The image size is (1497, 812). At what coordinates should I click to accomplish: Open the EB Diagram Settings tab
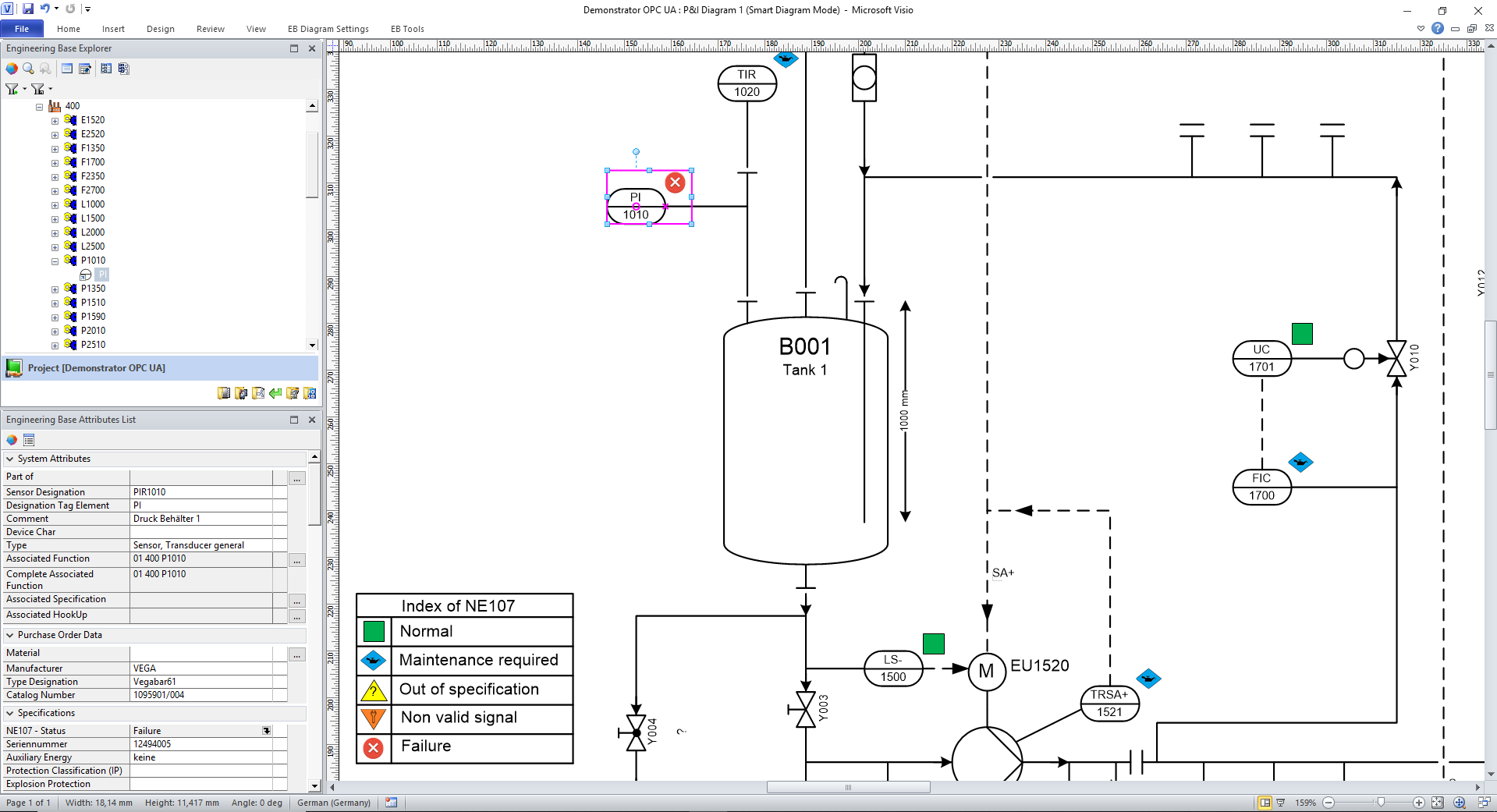(x=328, y=29)
